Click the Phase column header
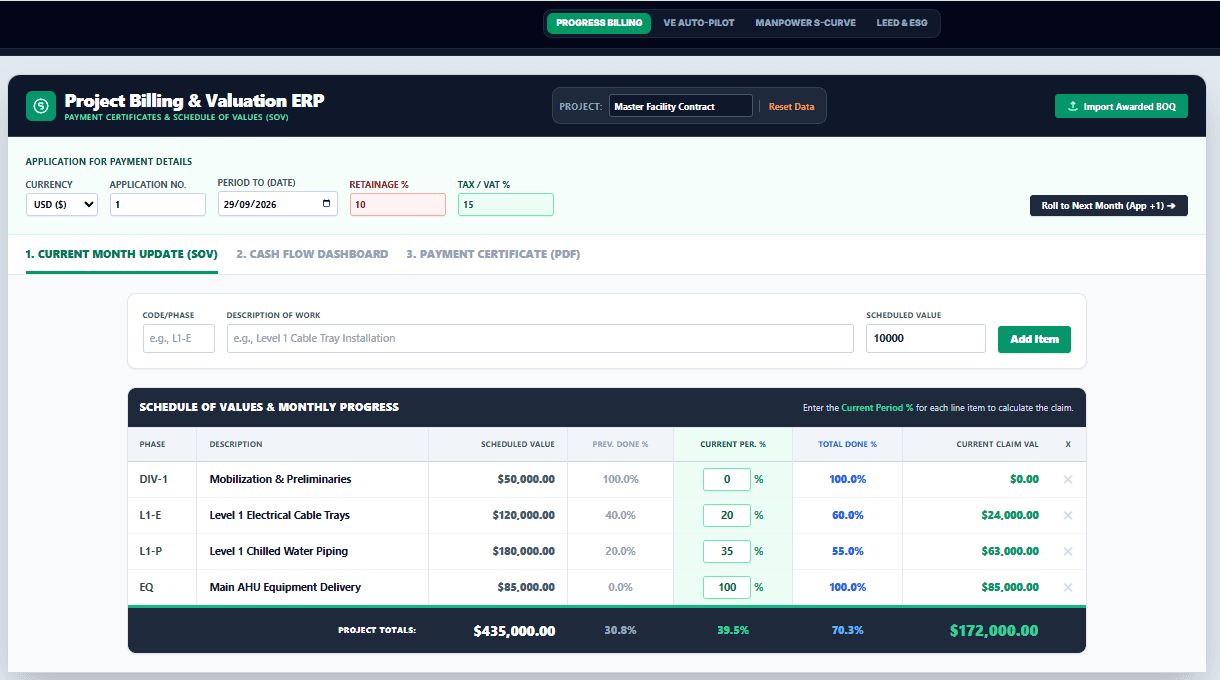This screenshot has width=1220, height=680. pos(153,444)
